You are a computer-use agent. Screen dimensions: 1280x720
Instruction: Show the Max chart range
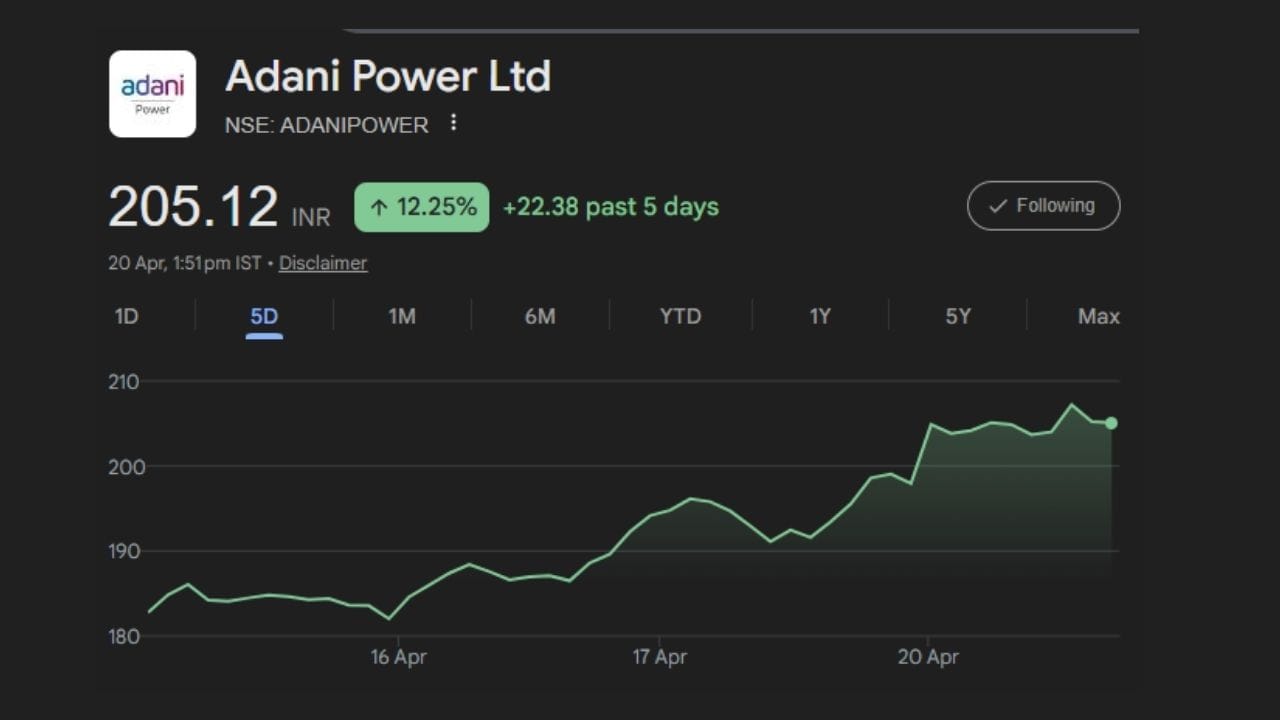point(1098,317)
